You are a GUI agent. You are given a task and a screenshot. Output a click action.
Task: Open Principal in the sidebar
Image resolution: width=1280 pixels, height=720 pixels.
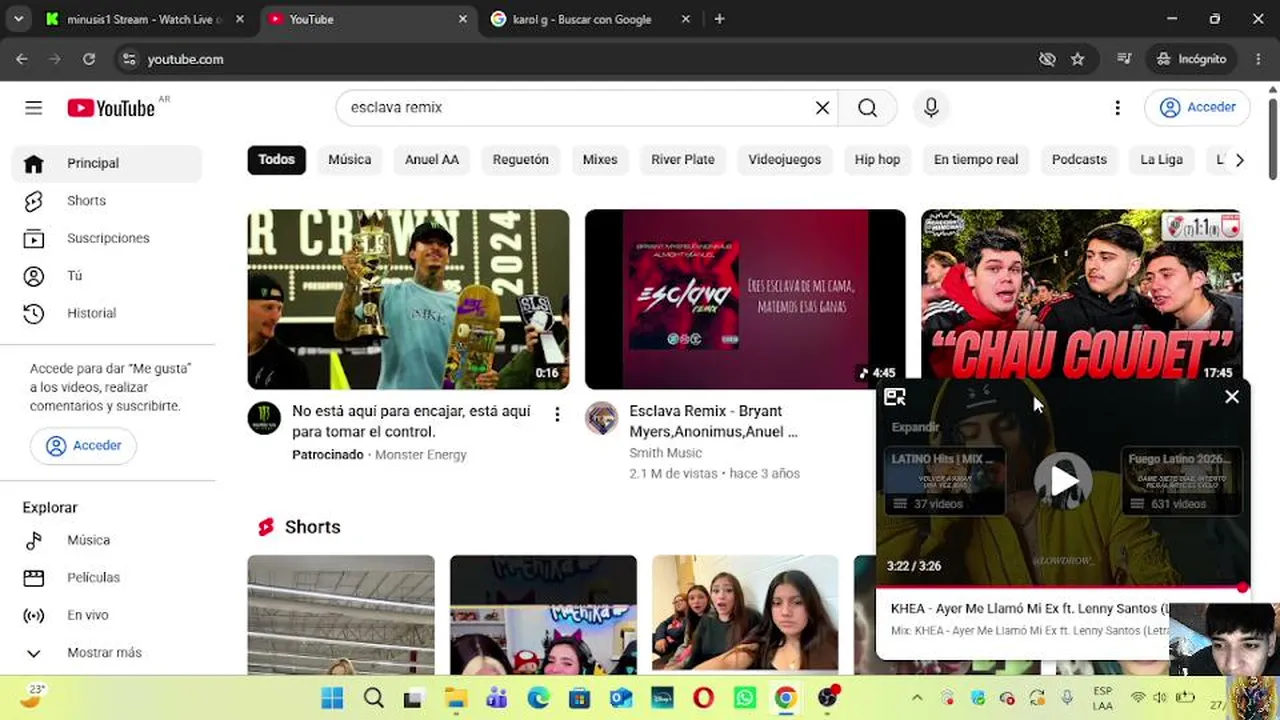[x=107, y=164]
